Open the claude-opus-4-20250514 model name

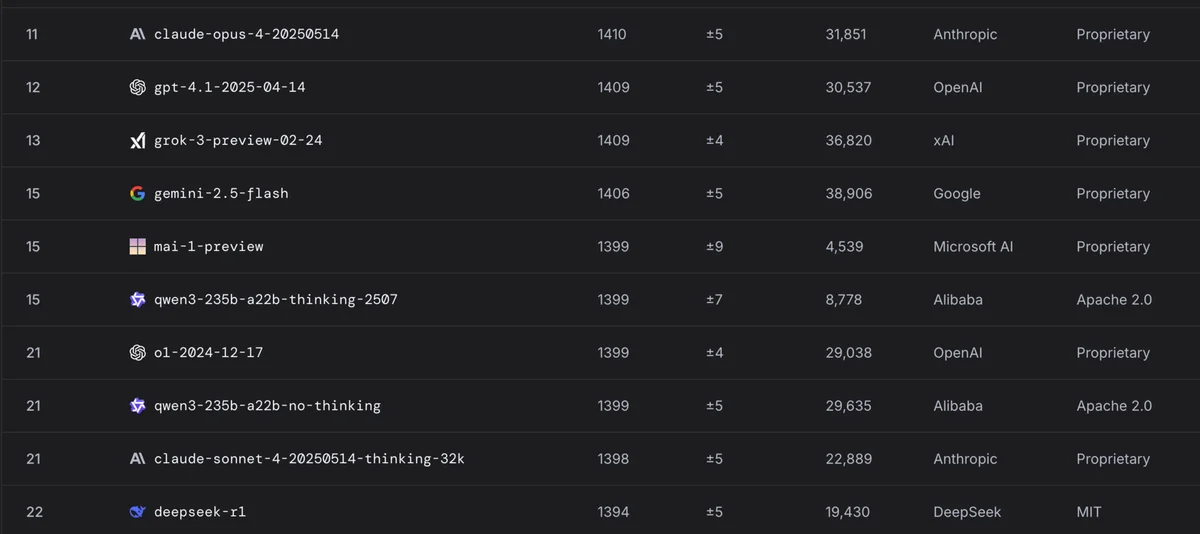click(247, 35)
